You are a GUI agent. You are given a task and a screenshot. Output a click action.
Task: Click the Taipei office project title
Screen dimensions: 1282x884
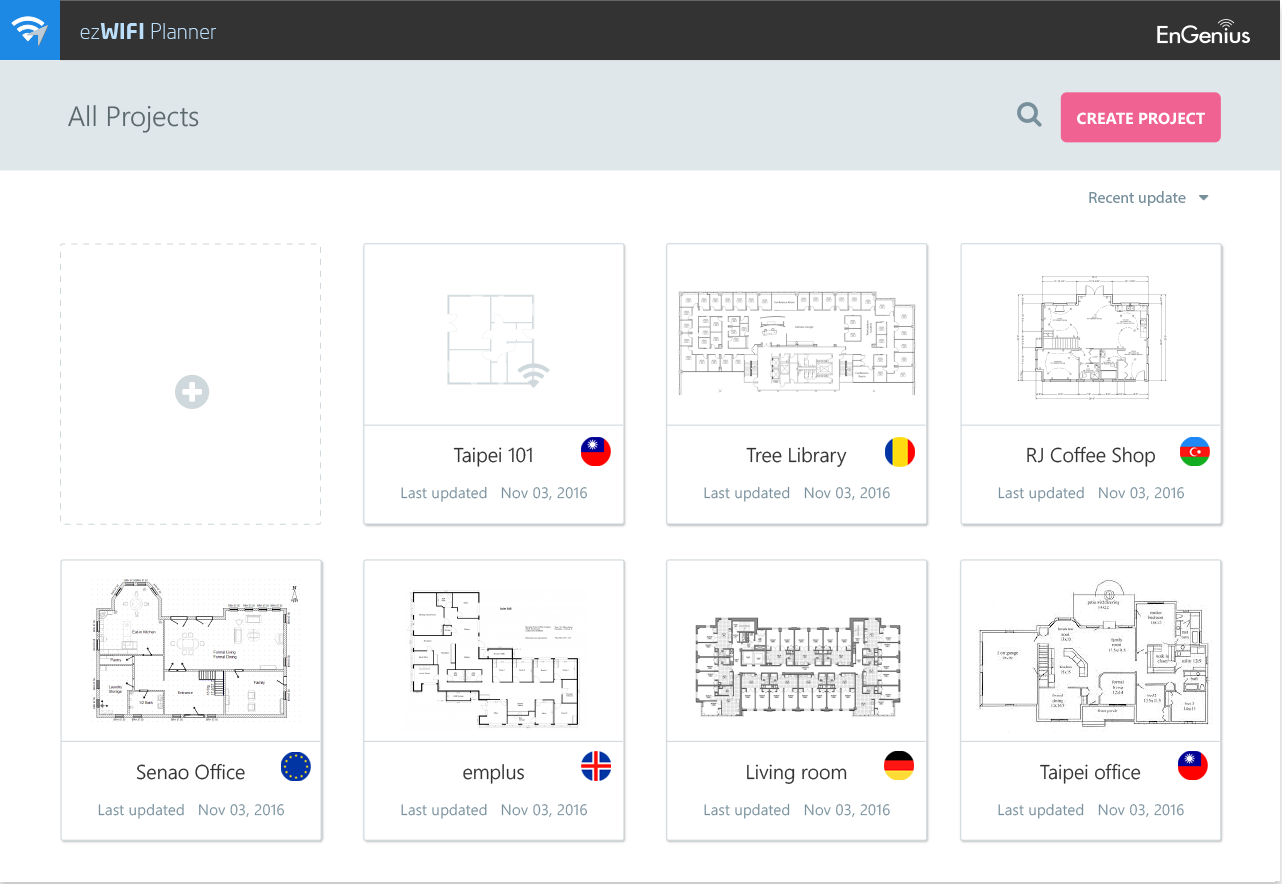[x=1090, y=772]
